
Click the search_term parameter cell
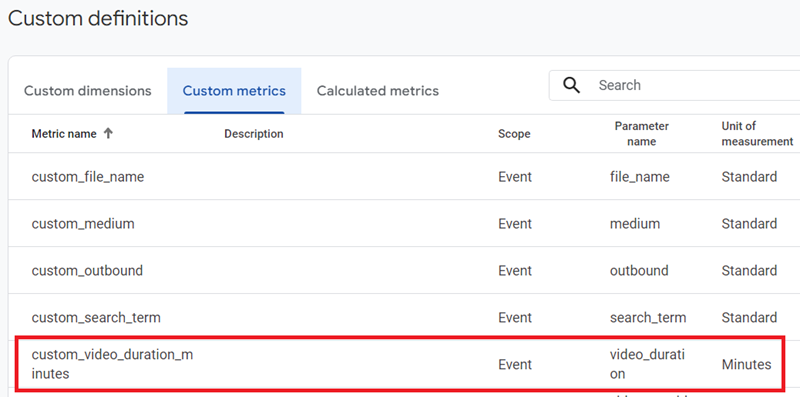point(648,317)
